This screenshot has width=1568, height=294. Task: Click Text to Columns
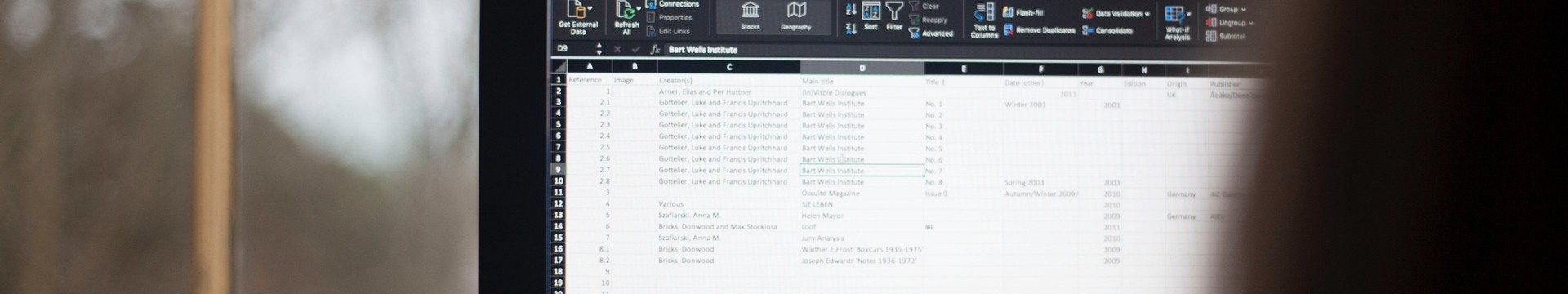coord(984,20)
